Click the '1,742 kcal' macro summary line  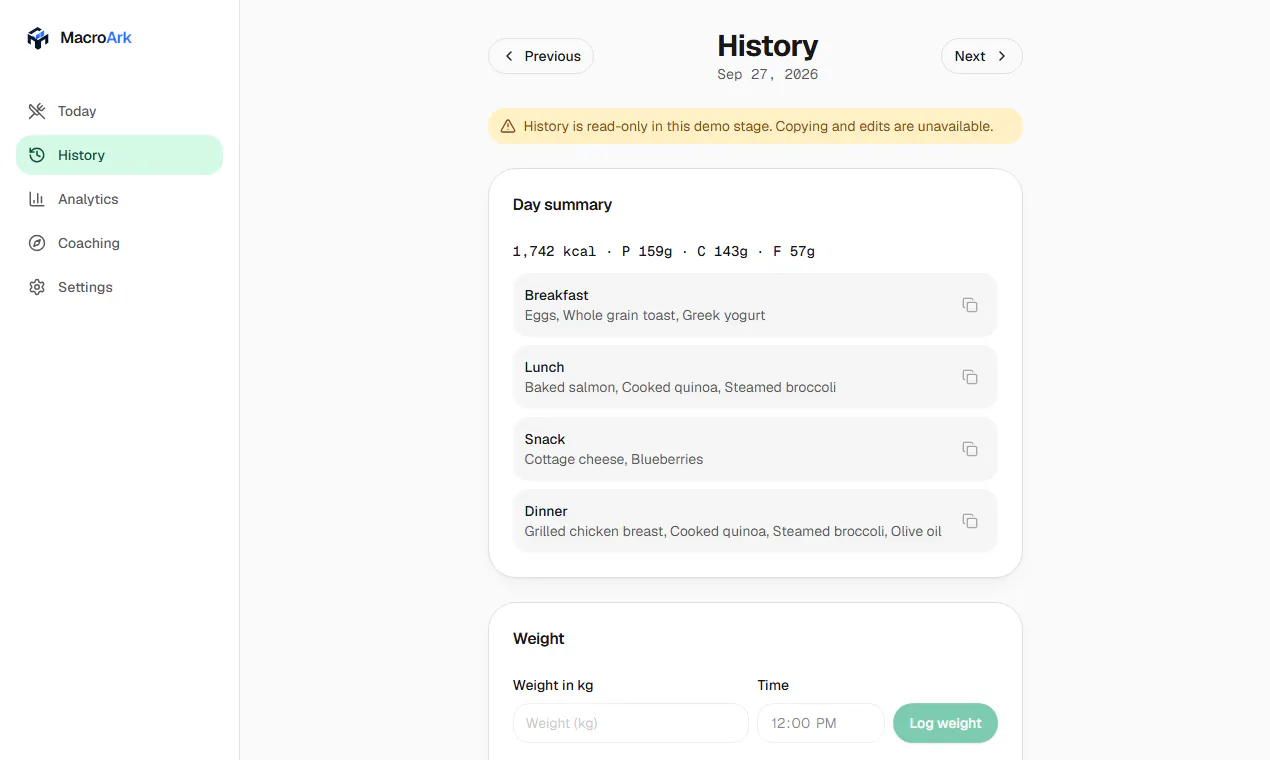click(664, 251)
